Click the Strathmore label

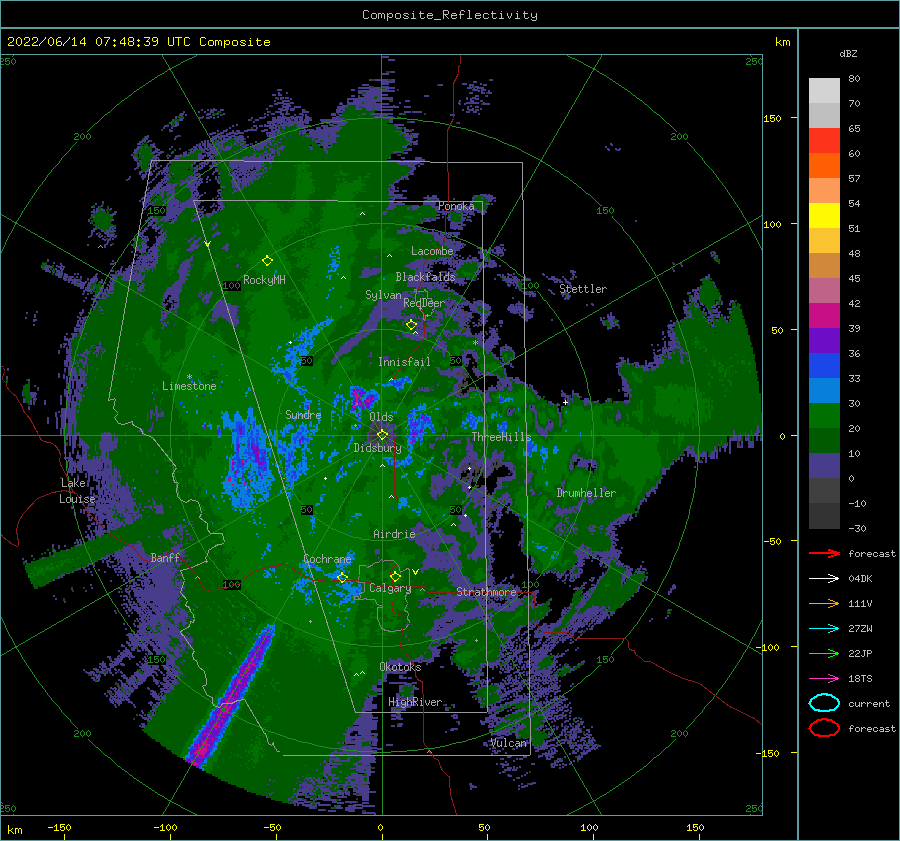point(486,592)
